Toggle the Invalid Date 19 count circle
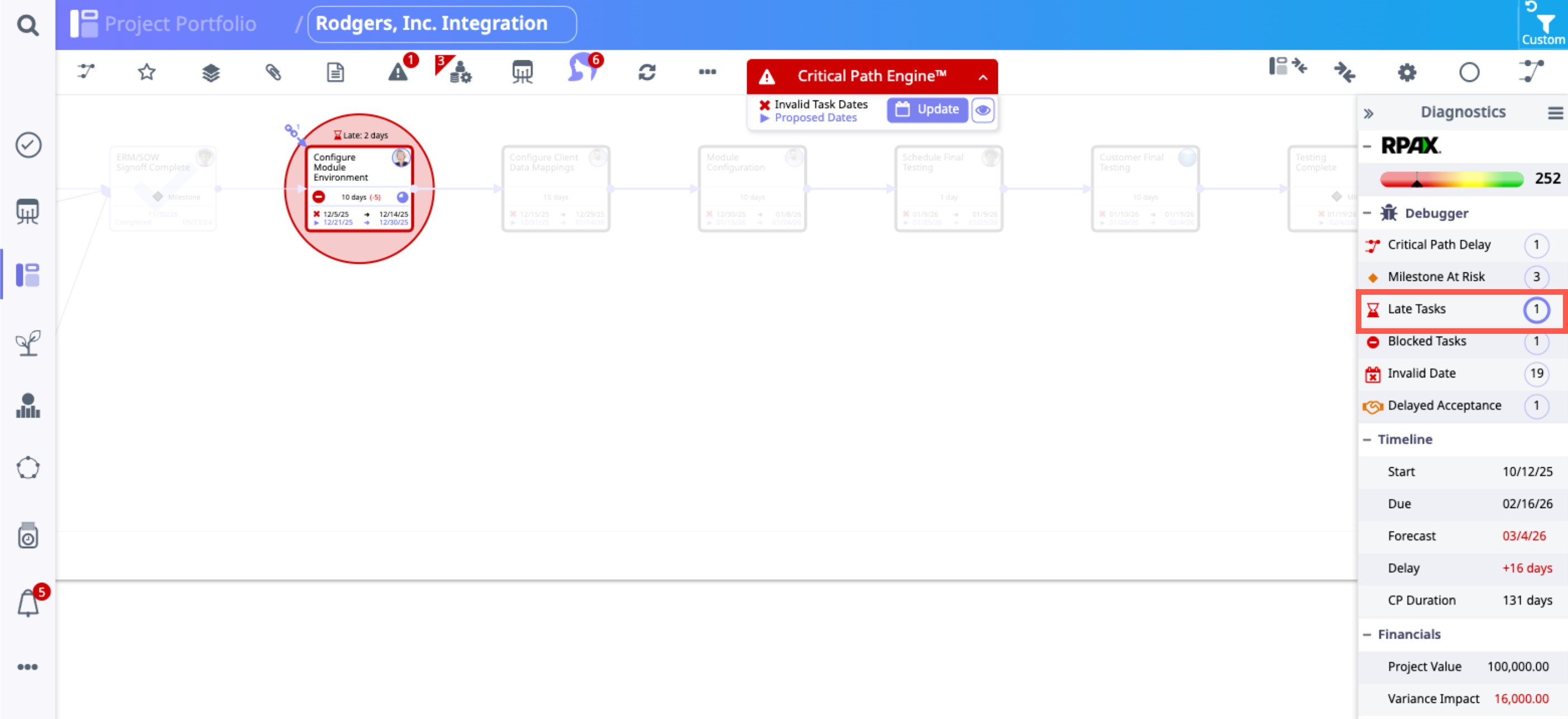This screenshot has width=1568, height=719. tap(1536, 373)
